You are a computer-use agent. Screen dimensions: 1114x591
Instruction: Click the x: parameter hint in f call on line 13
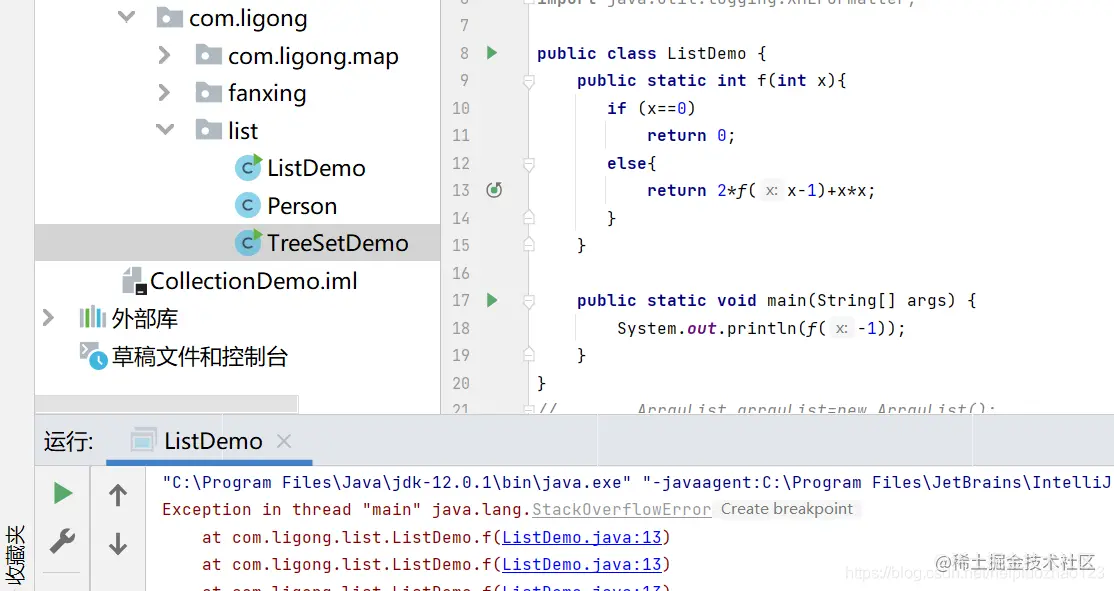click(x=772, y=190)
